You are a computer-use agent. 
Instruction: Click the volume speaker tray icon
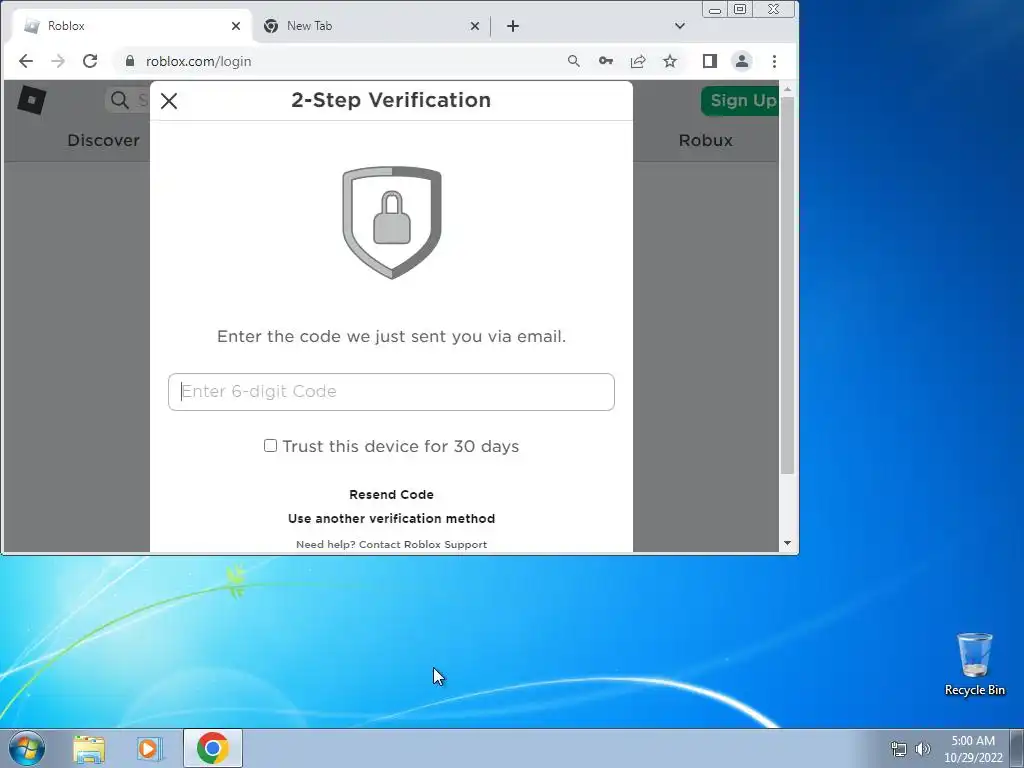tap(923, 749)
